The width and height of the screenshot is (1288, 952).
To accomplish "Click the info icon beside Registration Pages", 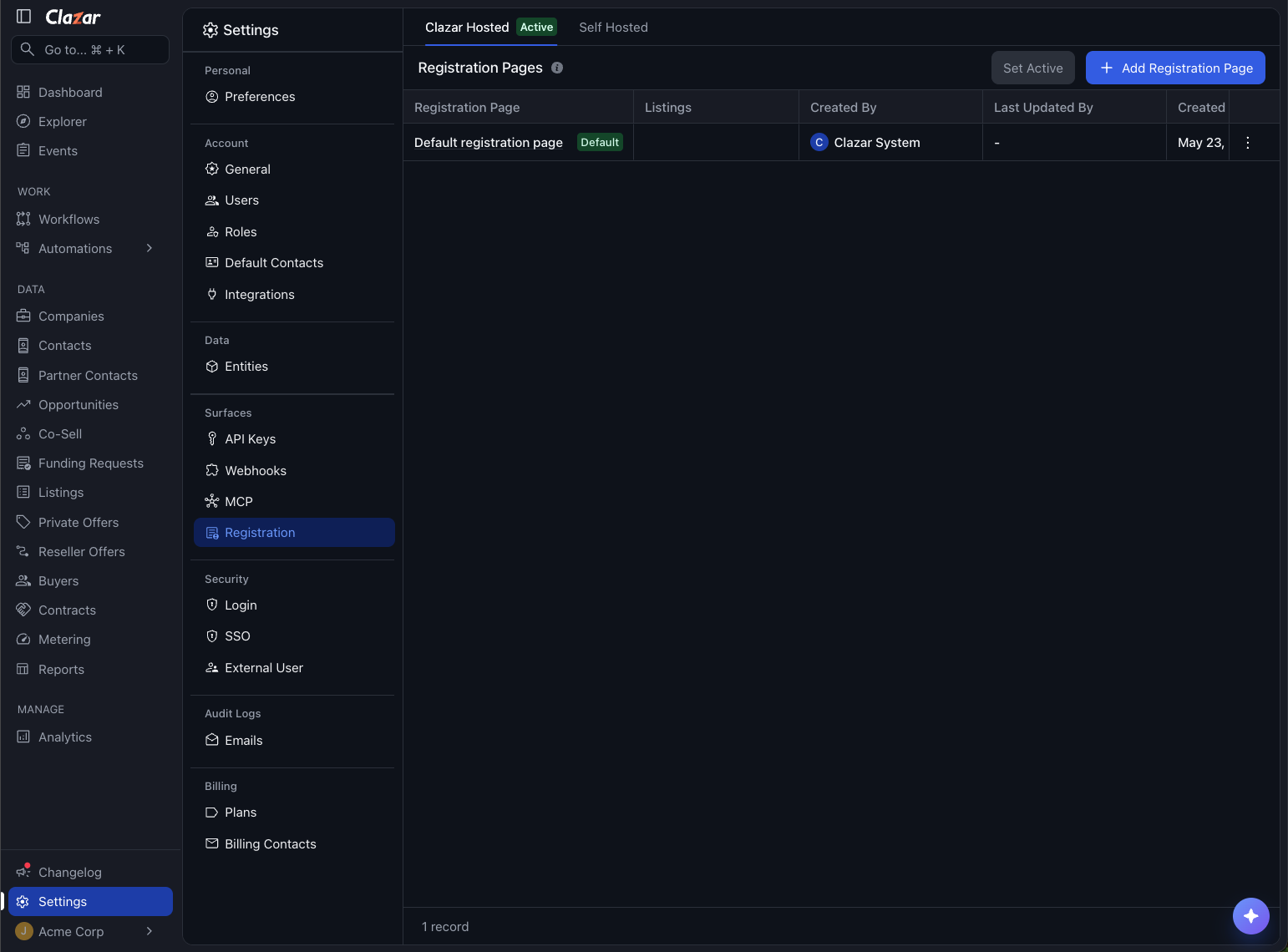I will click(557, 68).
